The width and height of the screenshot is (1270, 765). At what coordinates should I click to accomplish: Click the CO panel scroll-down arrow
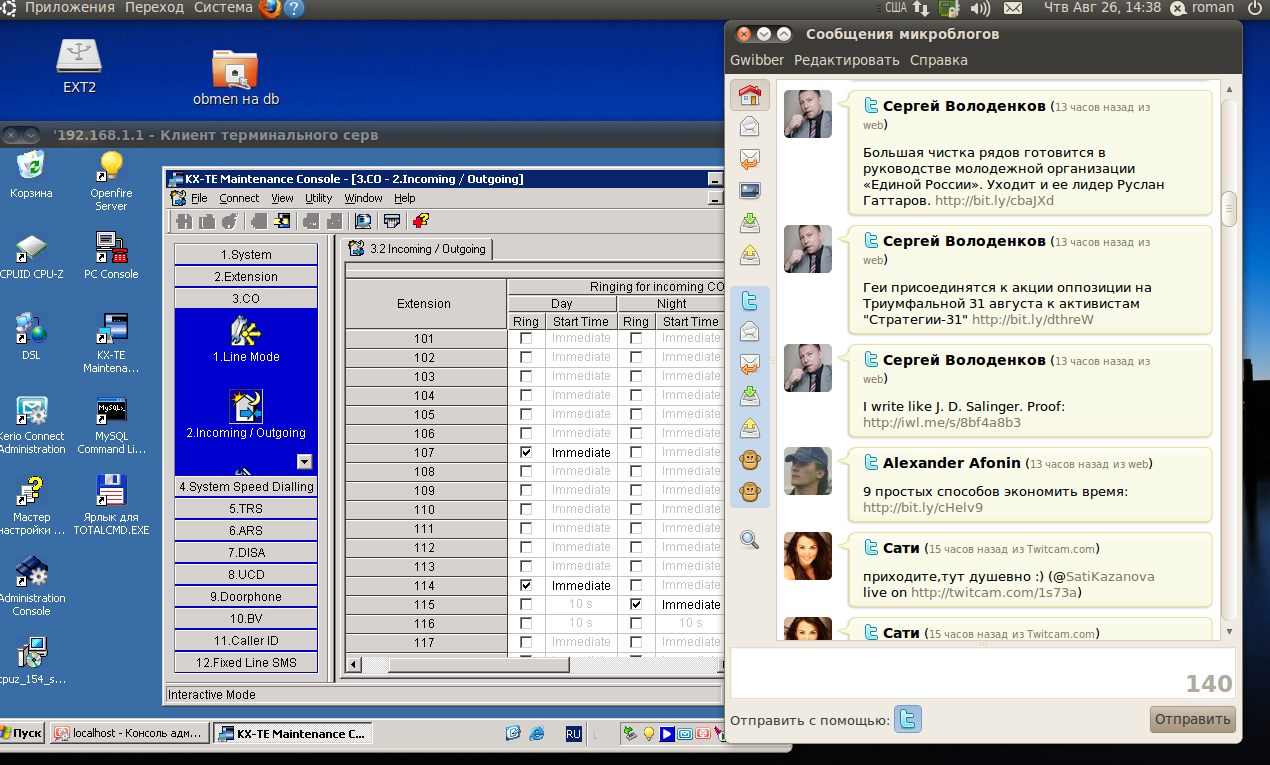point(305,462)
